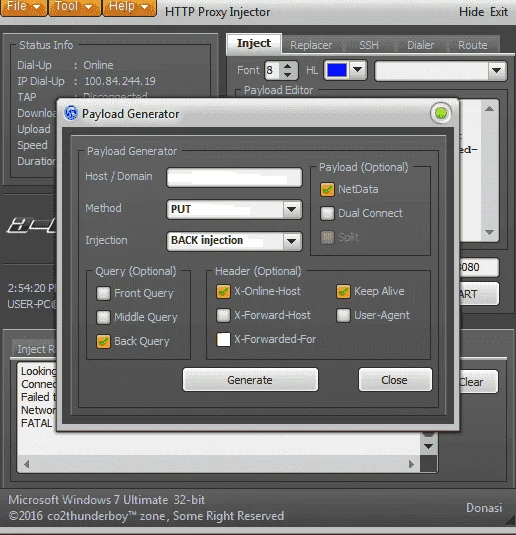Expand the empty combo box beside HL
The width and height of the screenshot is (516, 535).
[496, 71]
